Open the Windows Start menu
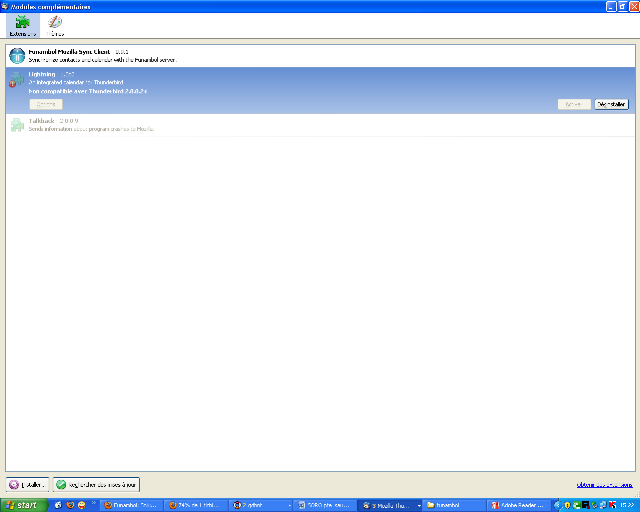 tap(24, 505)
